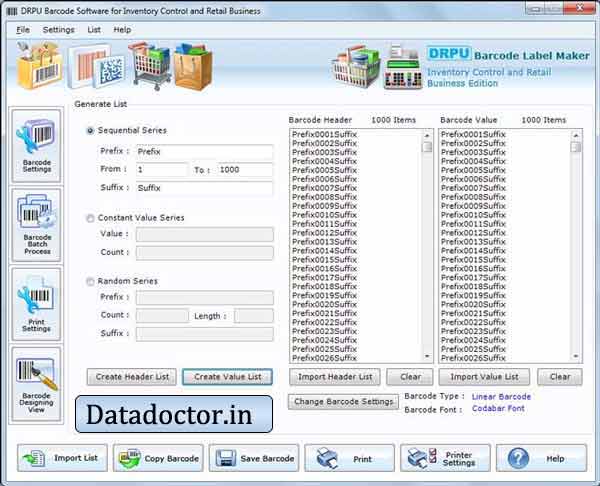Click the Codabar Font link
The height and width of the screenshot is (486, 600).
pyautogui.click(x=498, y=409)
